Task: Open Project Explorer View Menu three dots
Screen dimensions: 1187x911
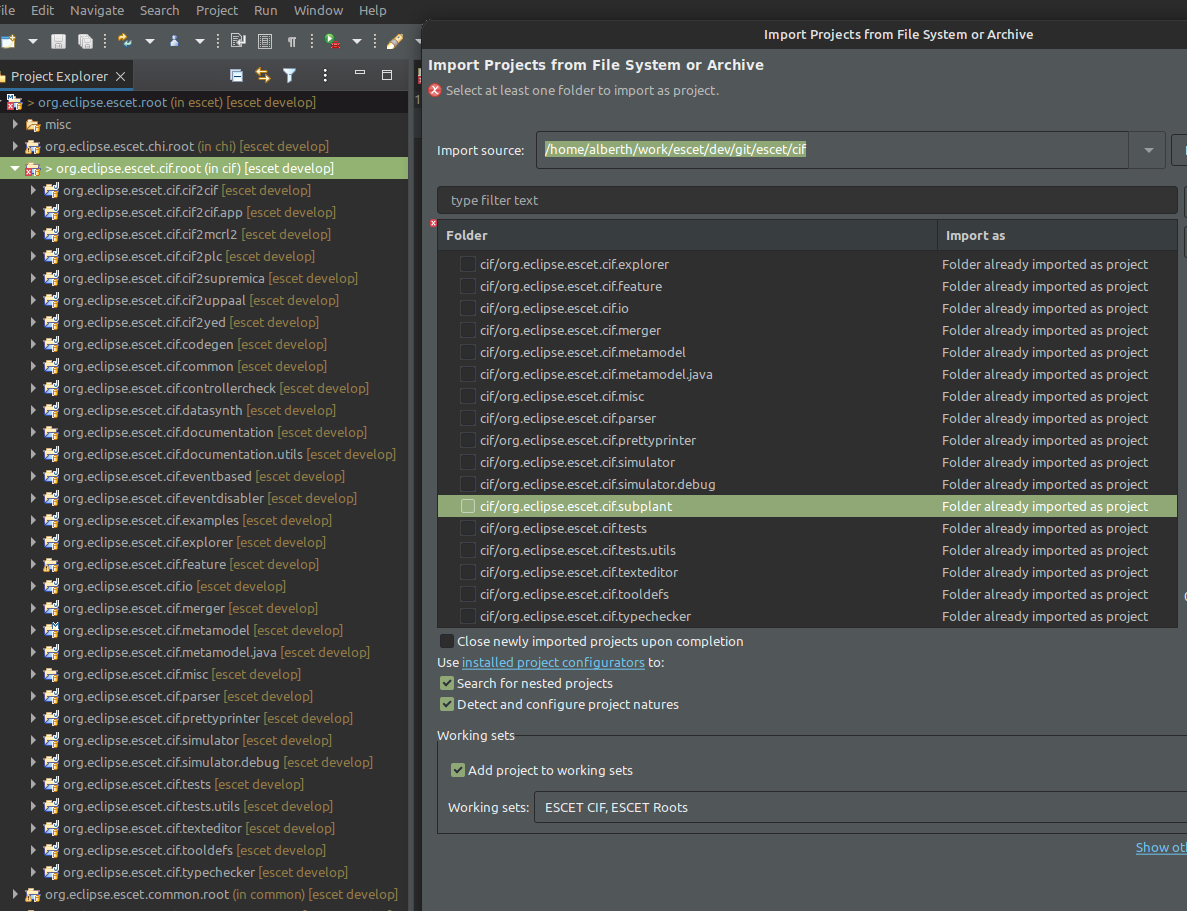Action: tap(325, 75)
